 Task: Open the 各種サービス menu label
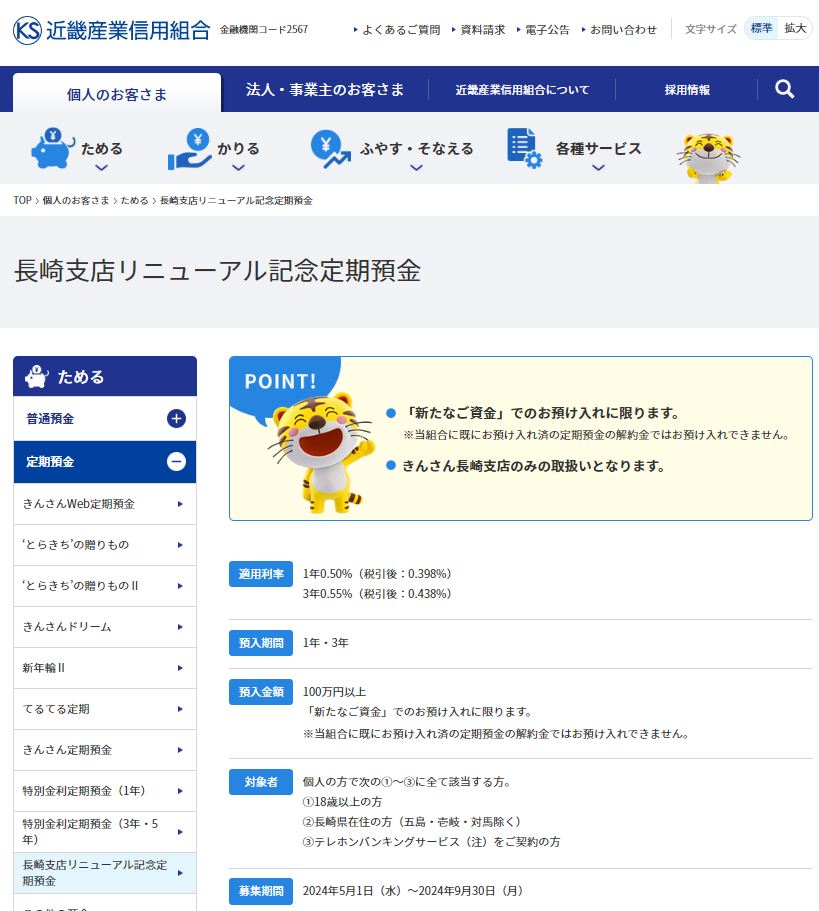point(598,149)
